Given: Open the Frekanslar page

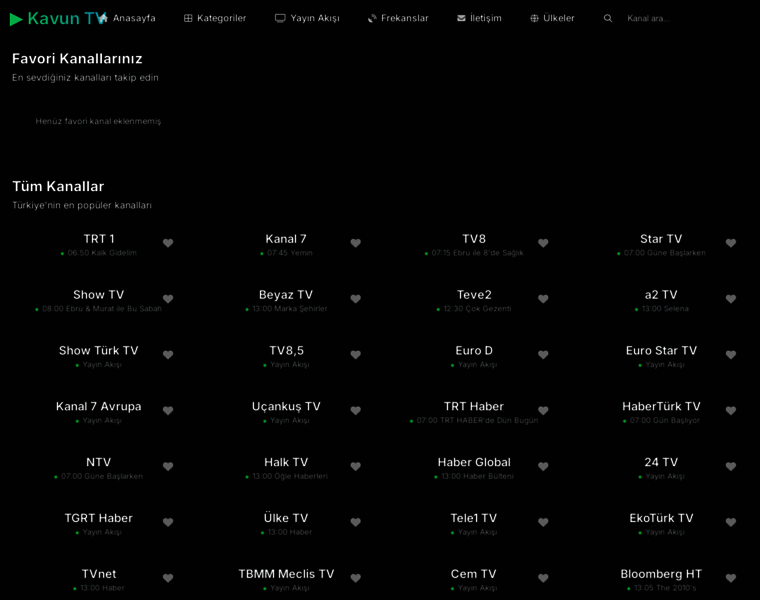Looking at the screenshot, I should [398, 18].
